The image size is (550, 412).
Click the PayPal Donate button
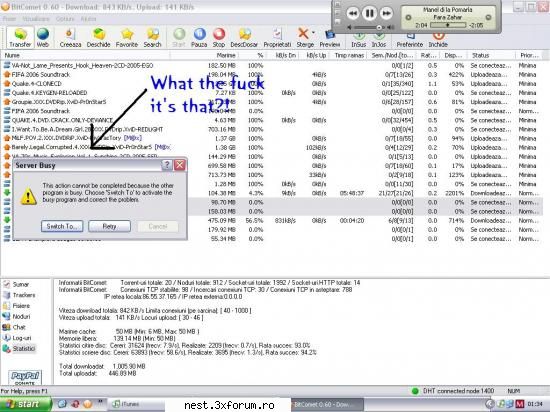click(25, 378)
